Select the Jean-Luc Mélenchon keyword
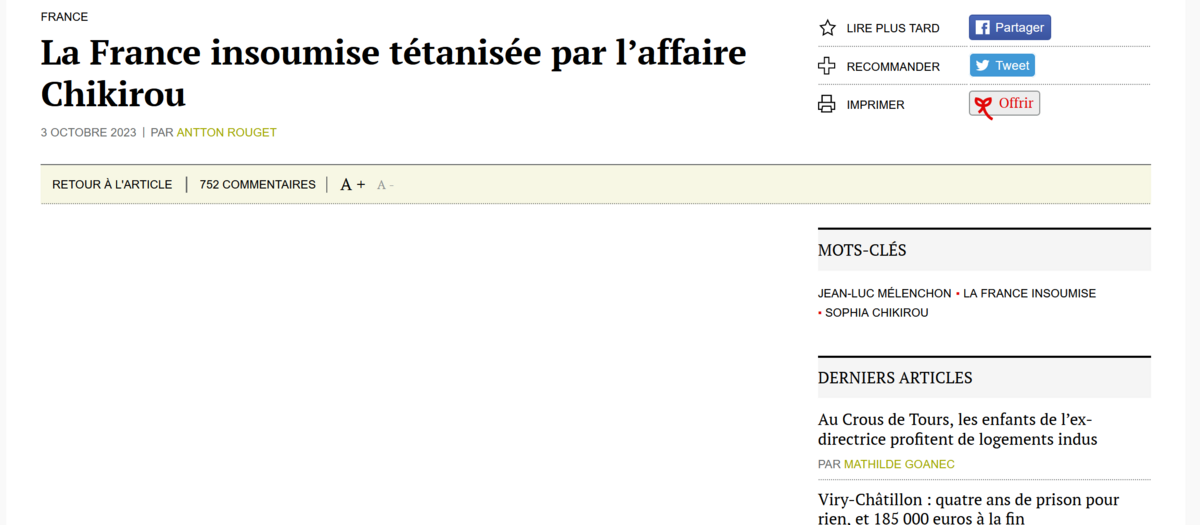Screen dimensions: 1200x525 (x=884, y=294)
